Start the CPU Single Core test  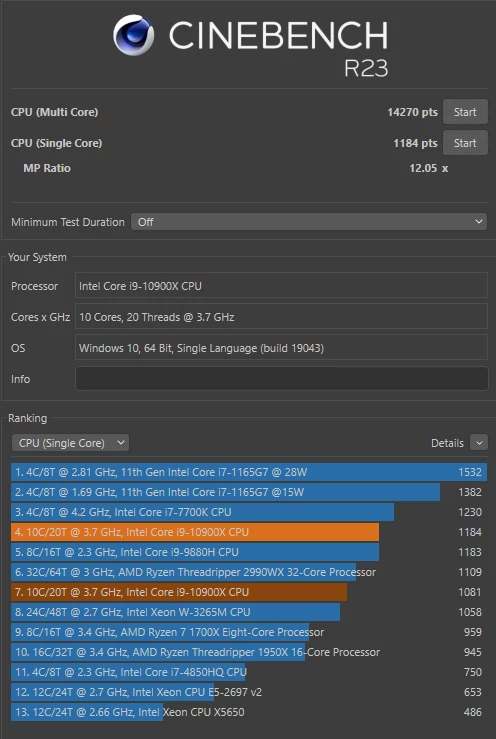465,143
